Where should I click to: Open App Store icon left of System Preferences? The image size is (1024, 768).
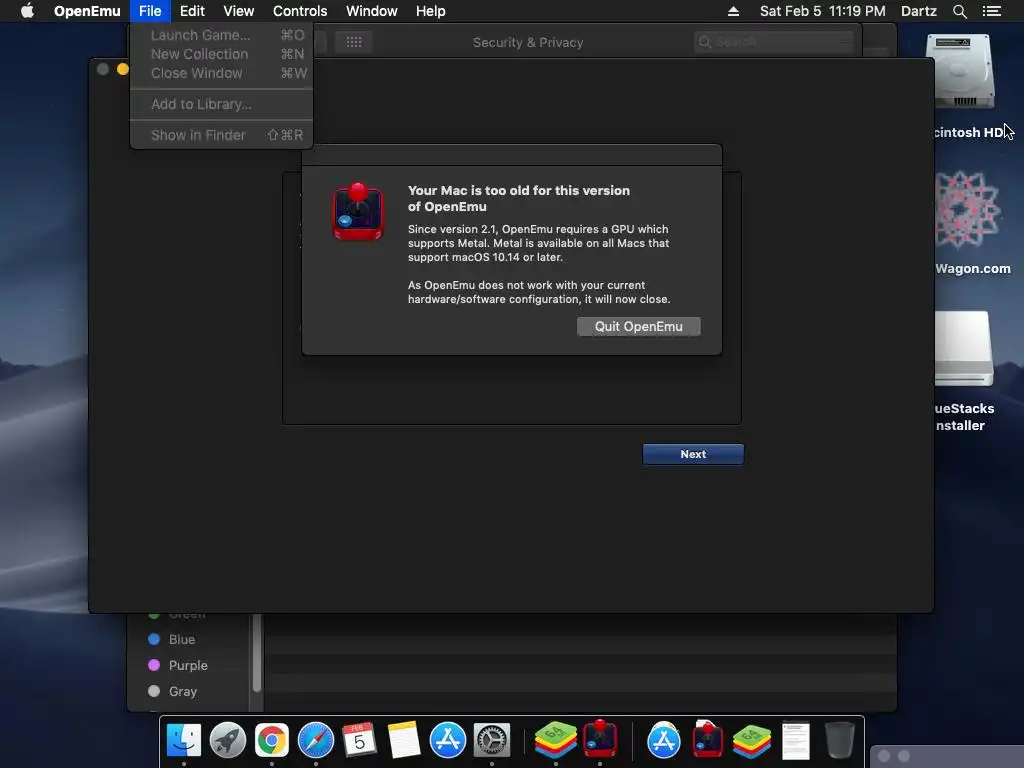point(447,741)
